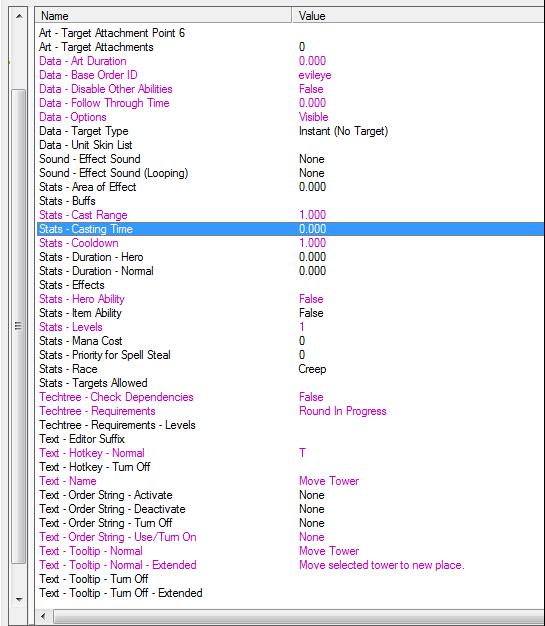Click the vertical scrollbar thumb grip
545x626 pixels.
click(18, 326)
